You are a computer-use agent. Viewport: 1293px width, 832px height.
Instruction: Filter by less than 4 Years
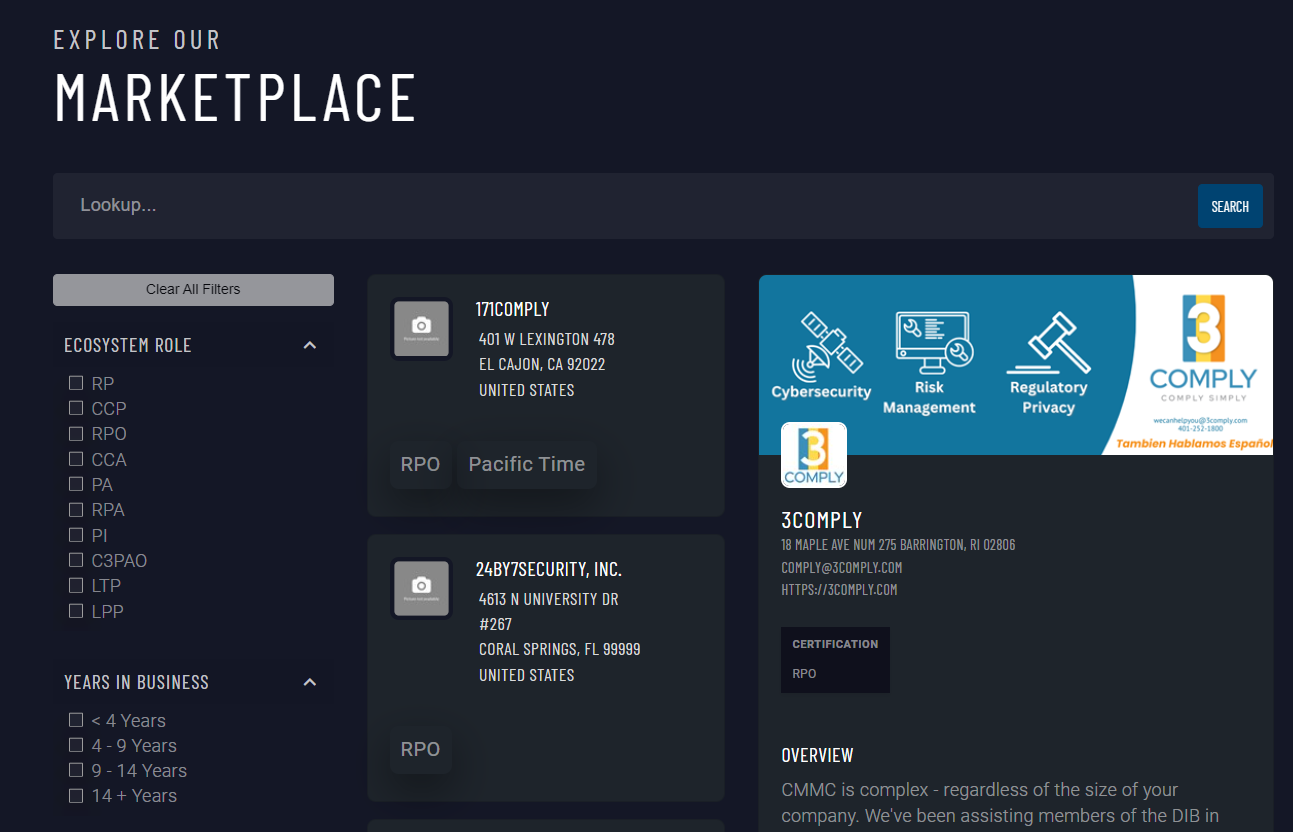click(x=75, y=720)
